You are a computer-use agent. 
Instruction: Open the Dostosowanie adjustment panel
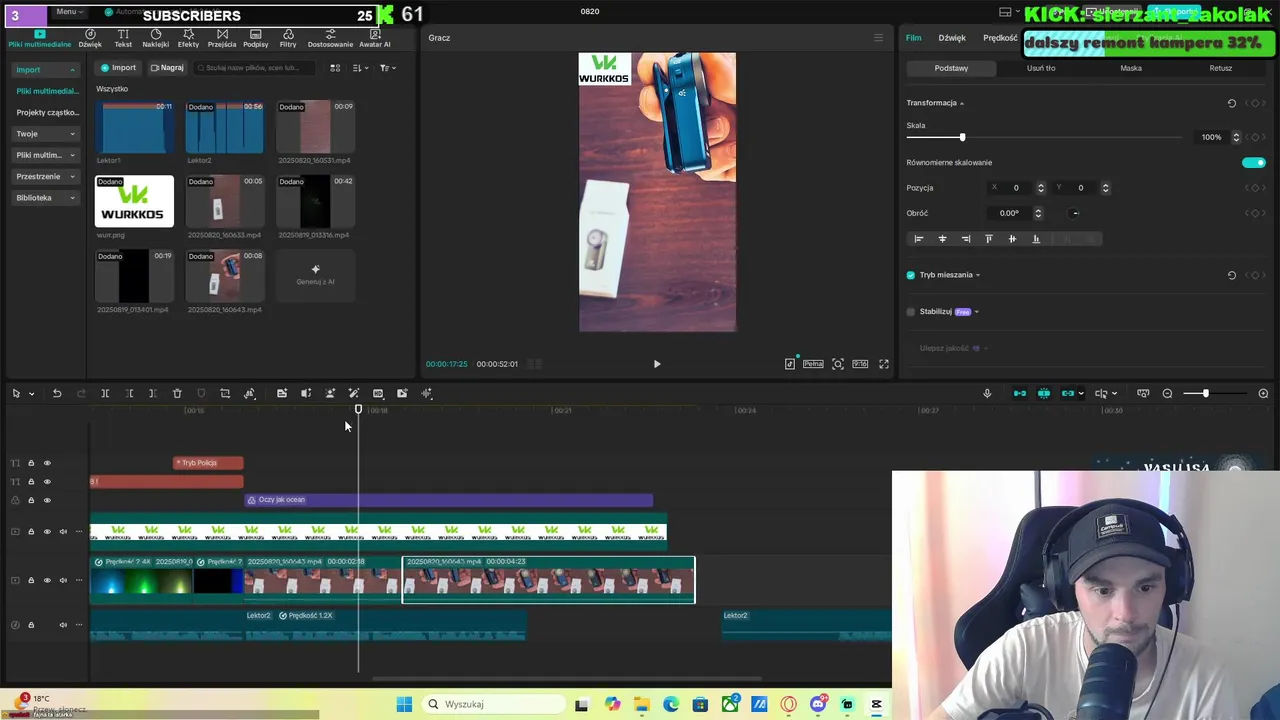(330, 38)
